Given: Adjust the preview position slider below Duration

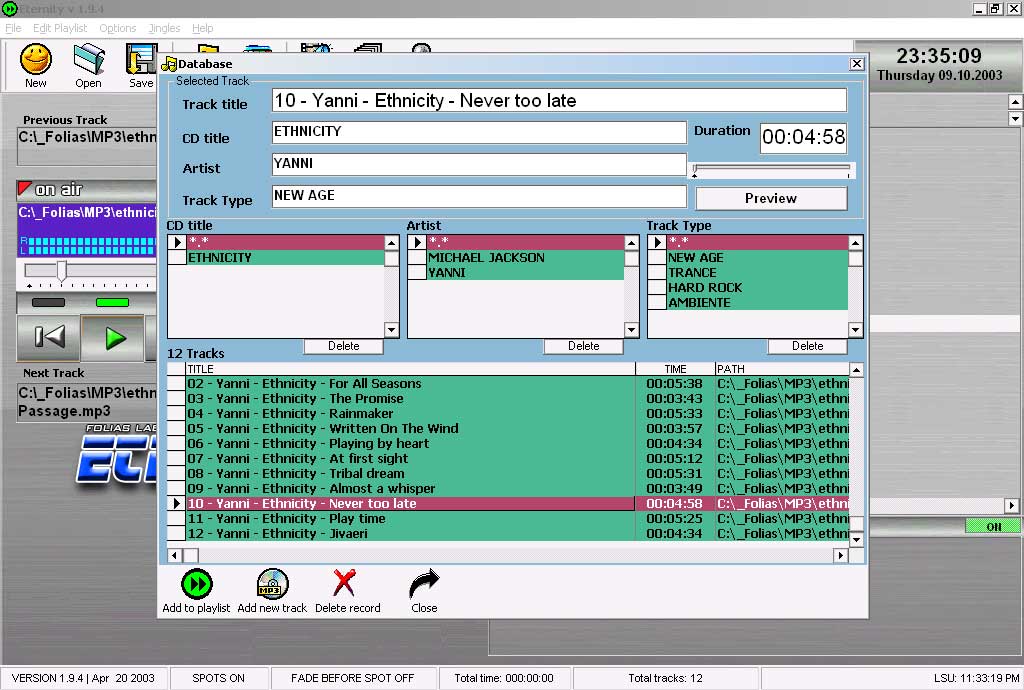Looking at the screenshot, I should tap(772, 171).
